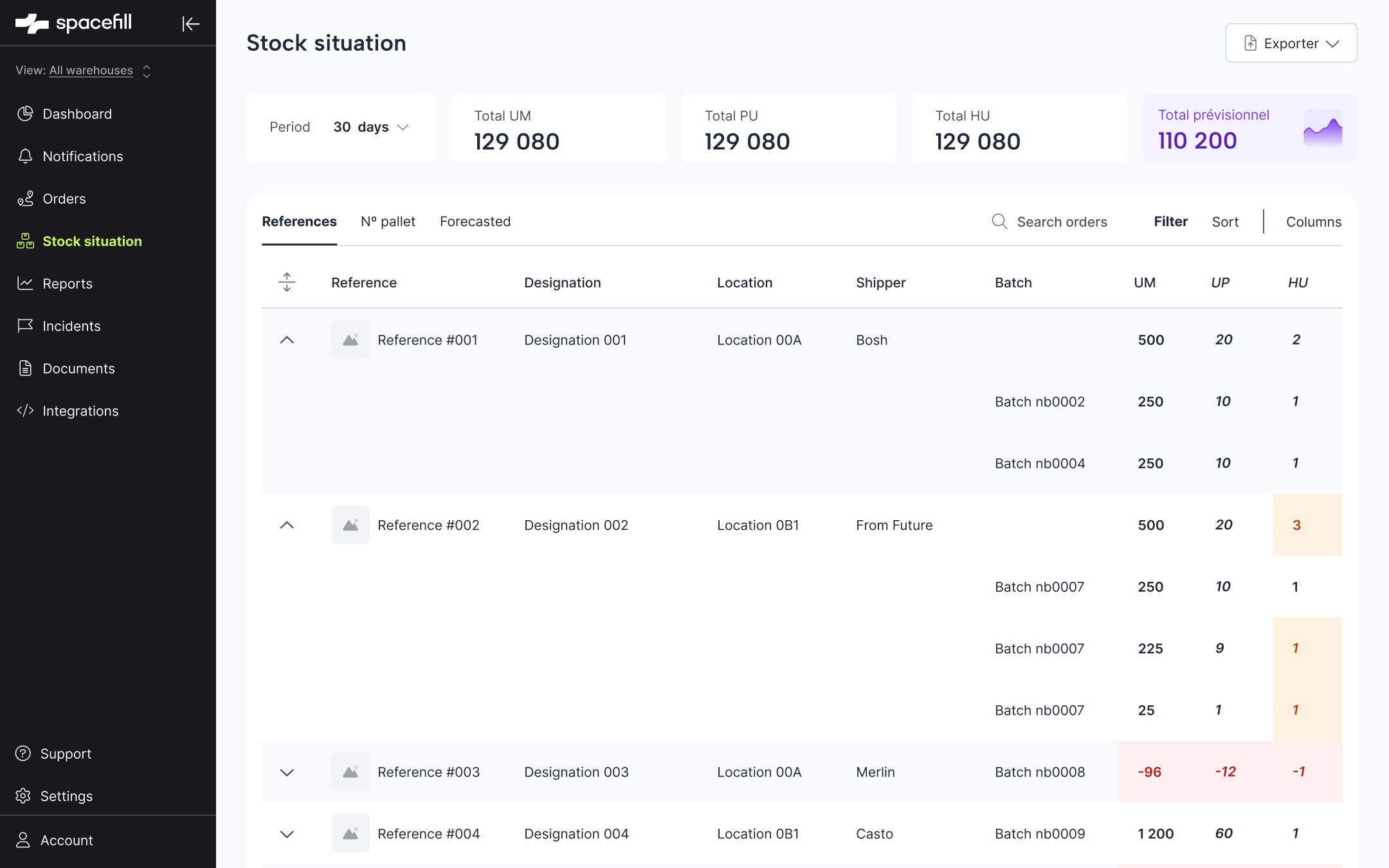Image resolution: width=1389 pixels, height=868 pixels.
Task: Click the Shipper column header
Action: point(880,282)
